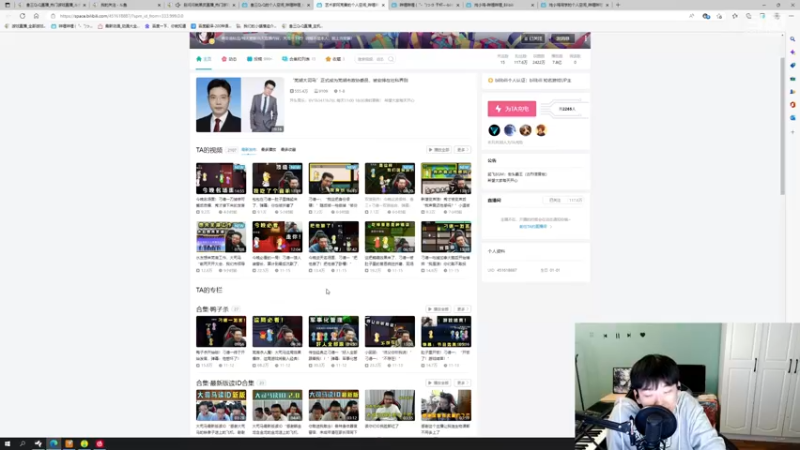The height and width of the screenshot is (450, 800).
Task: Click the browser refresh icon
Action: [22, 16]
